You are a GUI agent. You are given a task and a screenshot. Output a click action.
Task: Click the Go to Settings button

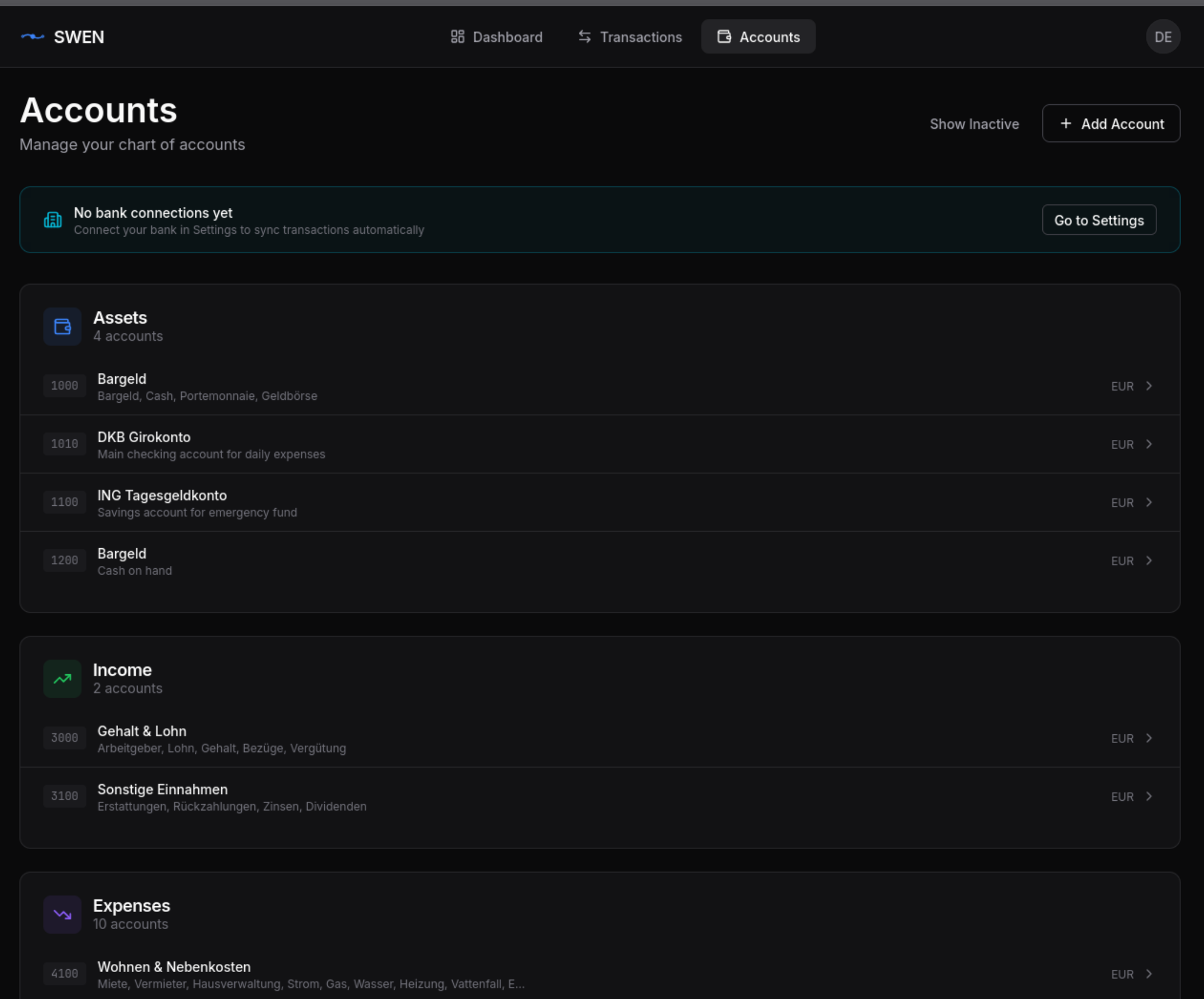click(1099, 219)
